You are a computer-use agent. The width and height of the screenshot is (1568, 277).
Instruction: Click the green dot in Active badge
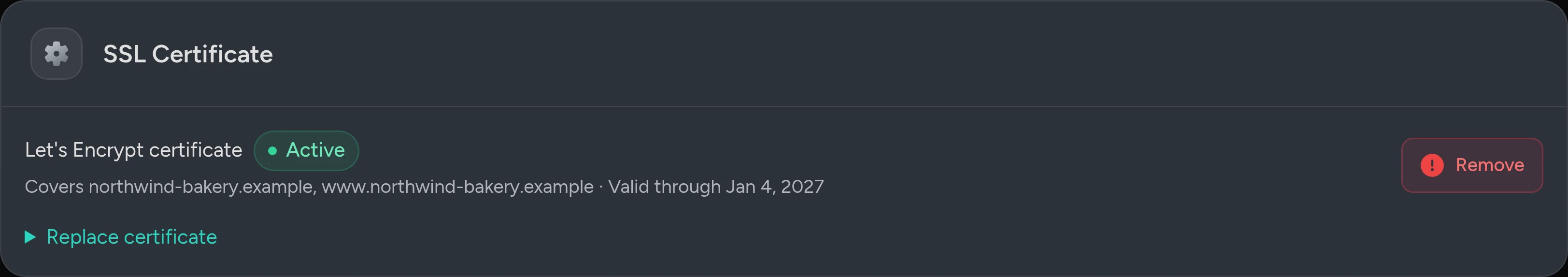(x=272, y=150)
